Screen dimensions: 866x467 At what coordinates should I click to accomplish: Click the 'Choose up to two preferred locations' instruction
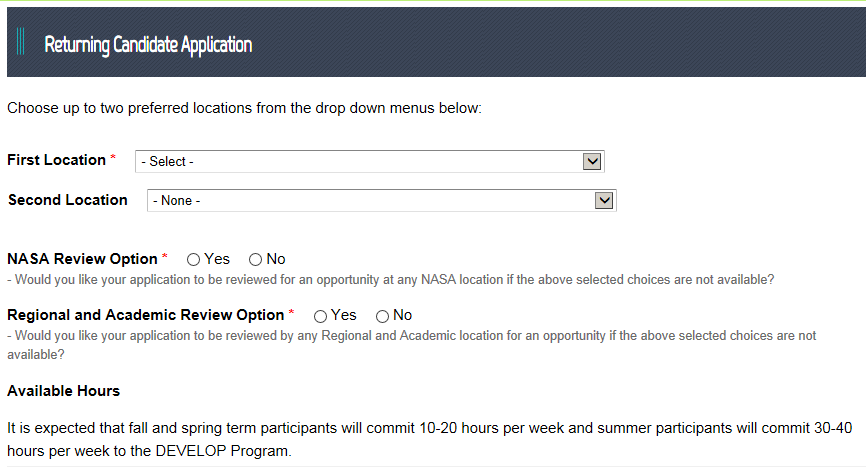244,107
